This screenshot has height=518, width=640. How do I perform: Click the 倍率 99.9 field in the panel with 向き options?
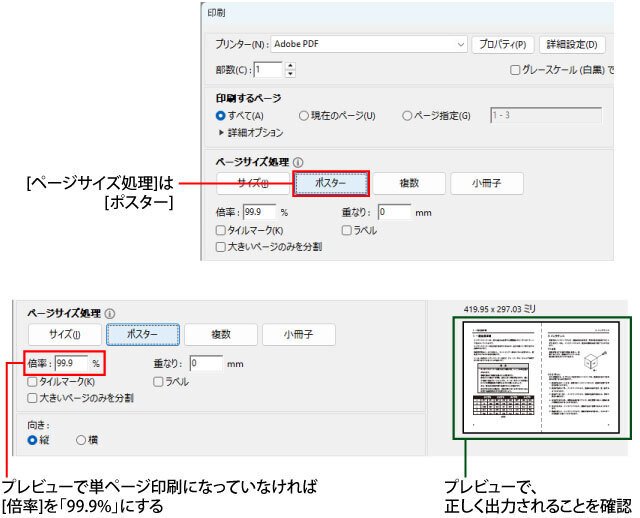point(71,363)
